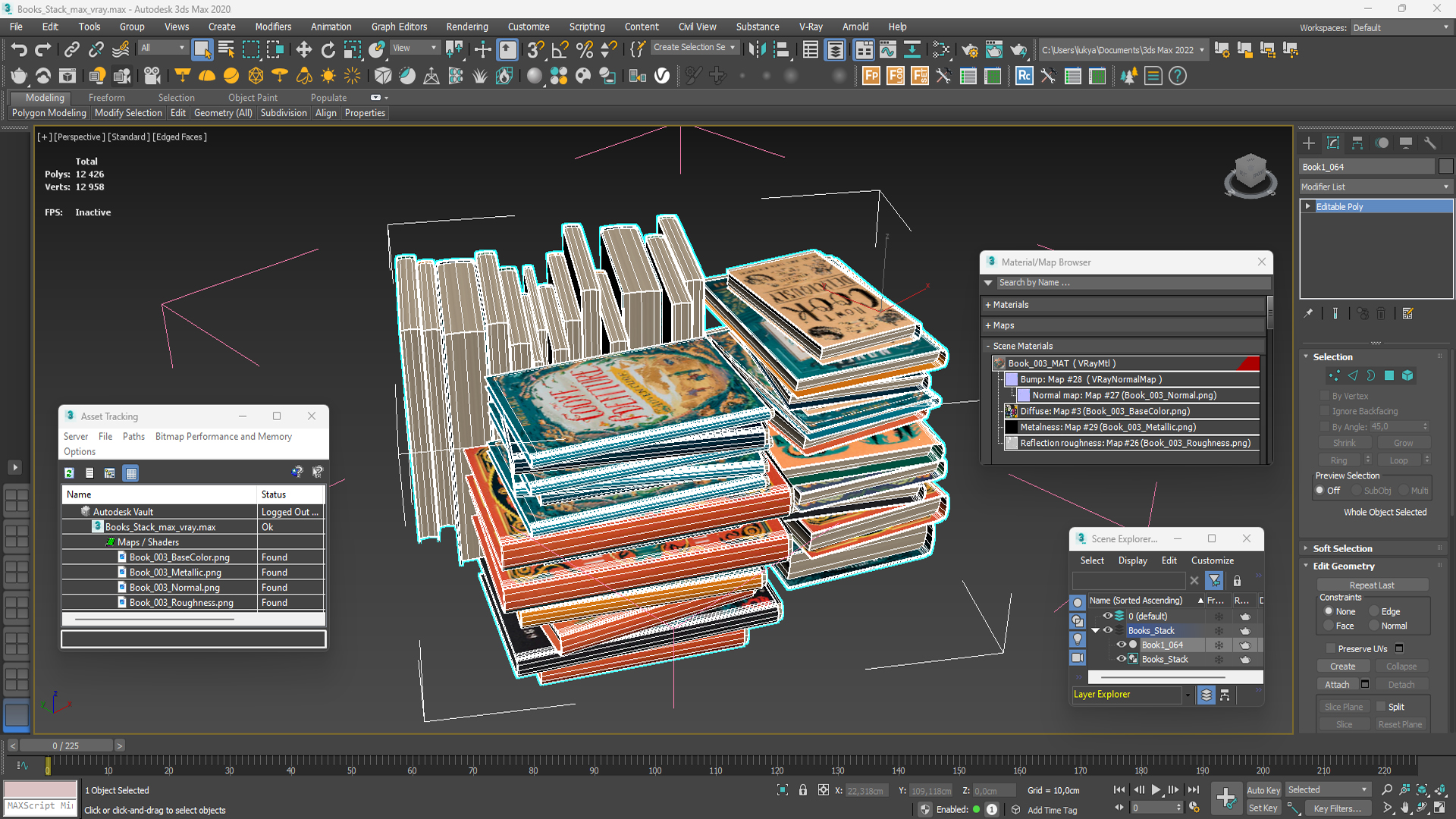Open the View reference coordinate dropdown
The height and width of the screenshot is (819, 1456).
coord(415,48)
